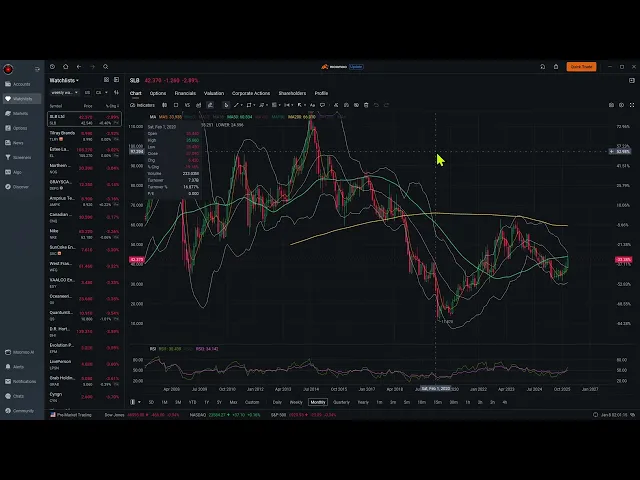The height and width of the screenshot is (480, 640).
Task: Switch to the Valuation tab
Action: tap(214, 93)
